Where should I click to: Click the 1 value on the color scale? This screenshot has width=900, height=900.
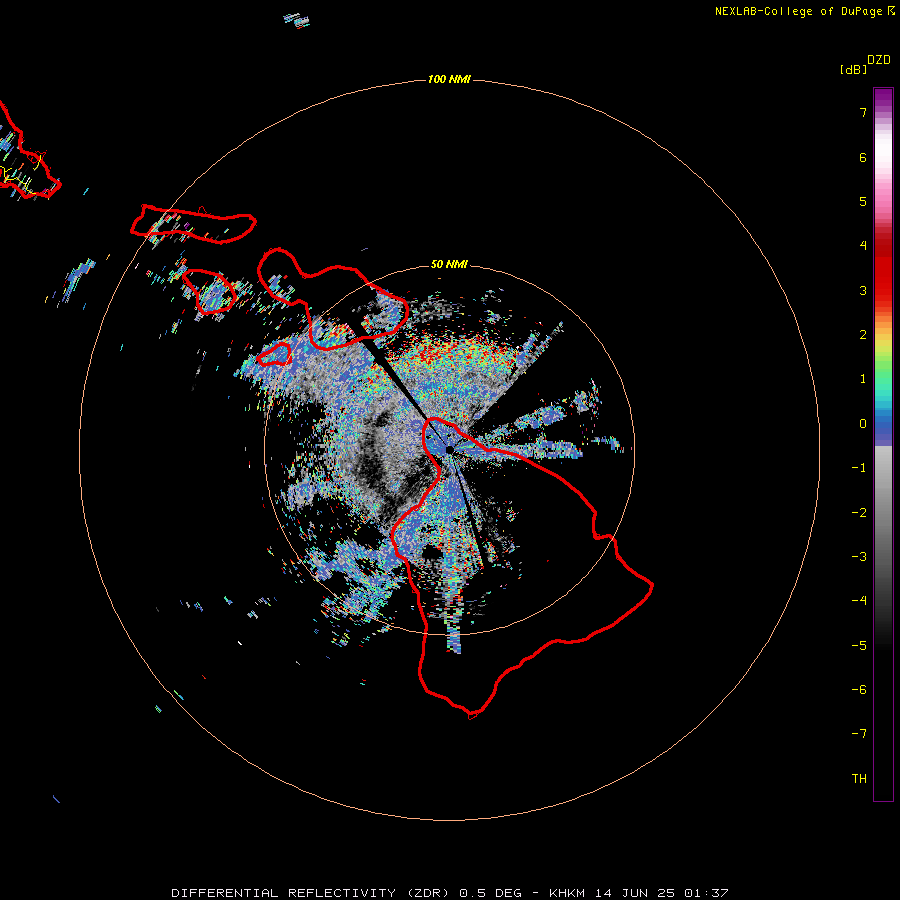[x=863, y=379]
